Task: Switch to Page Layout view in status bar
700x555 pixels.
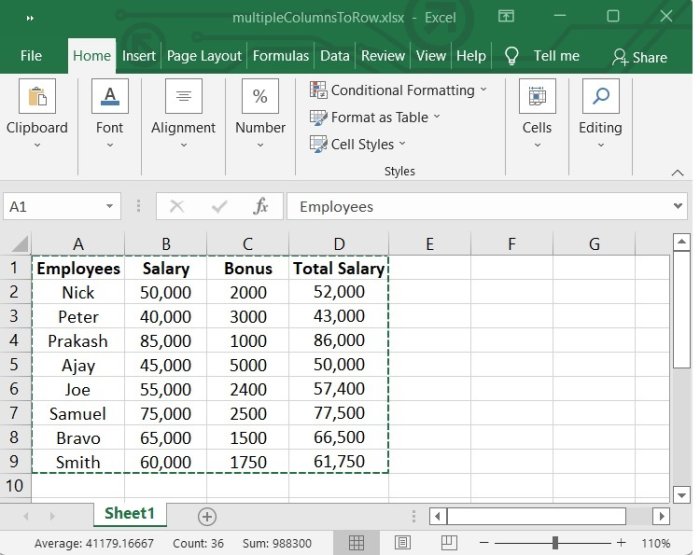Action: click(x=402, y=543)
